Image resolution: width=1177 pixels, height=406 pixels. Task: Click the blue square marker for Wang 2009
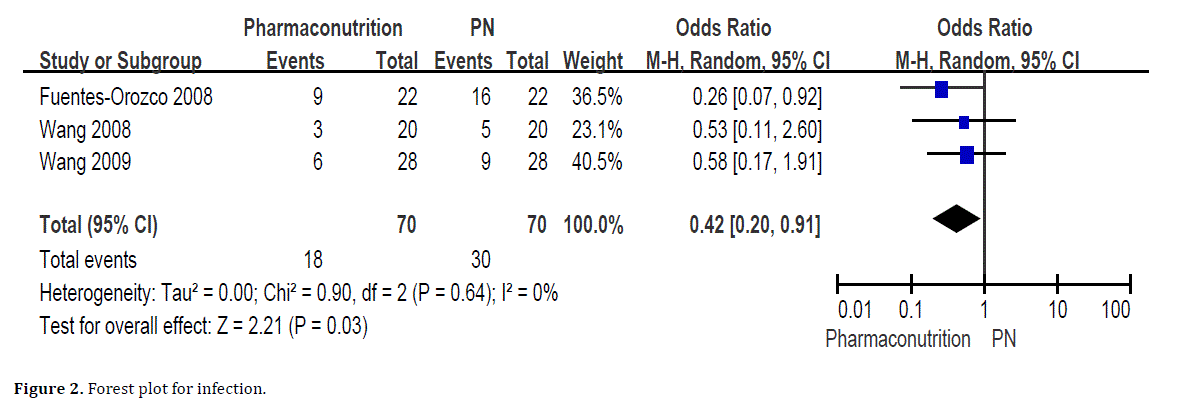tap(966, 154)
